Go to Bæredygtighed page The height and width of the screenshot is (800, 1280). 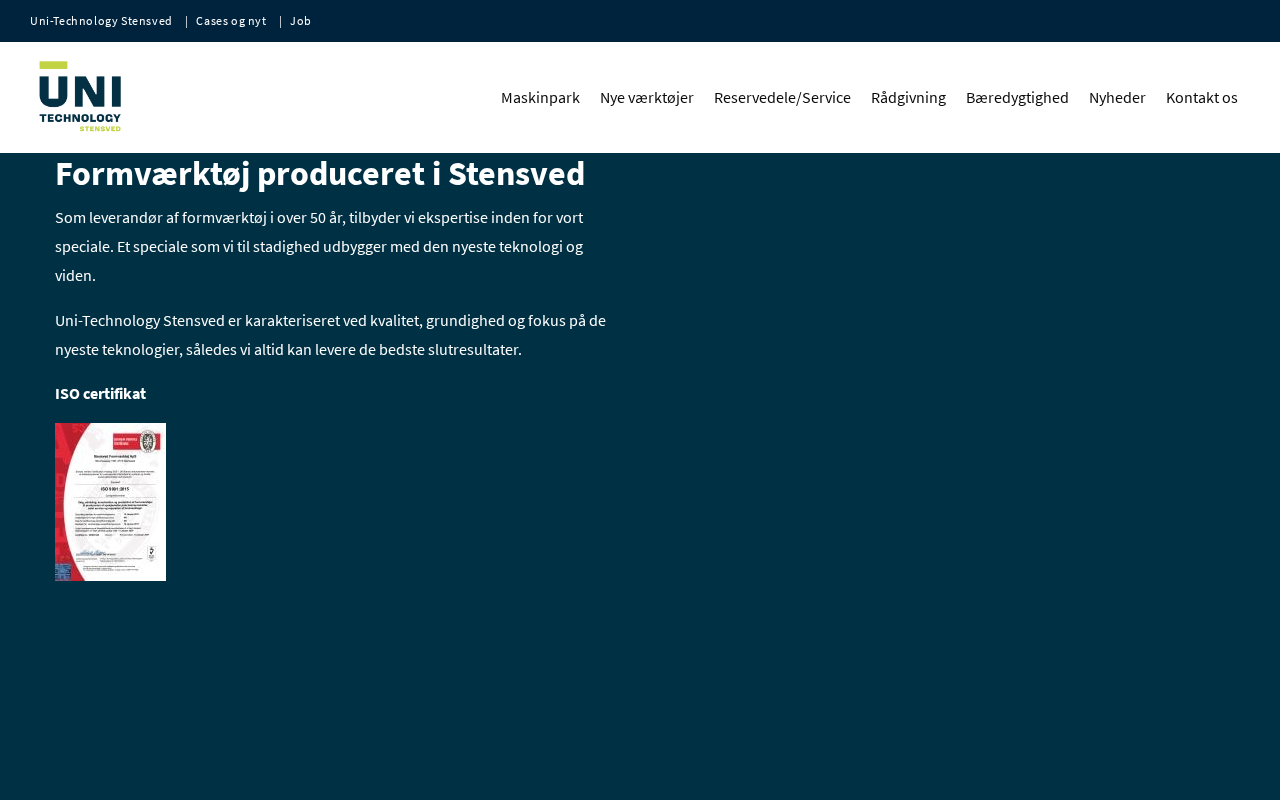[x=1017, y=97]
